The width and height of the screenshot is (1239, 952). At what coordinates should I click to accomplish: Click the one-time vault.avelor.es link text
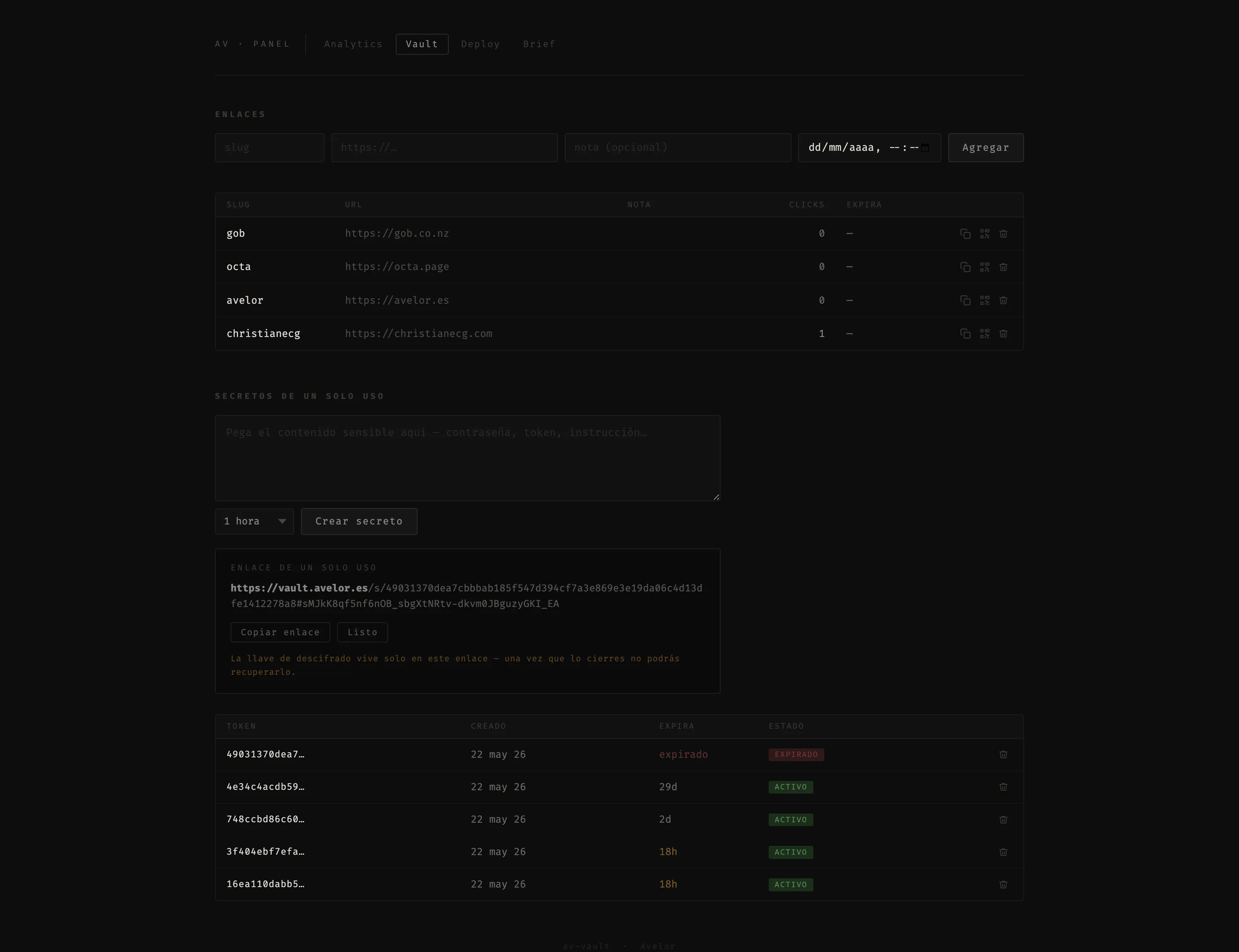pyautogui.click(x=467, y=596)
